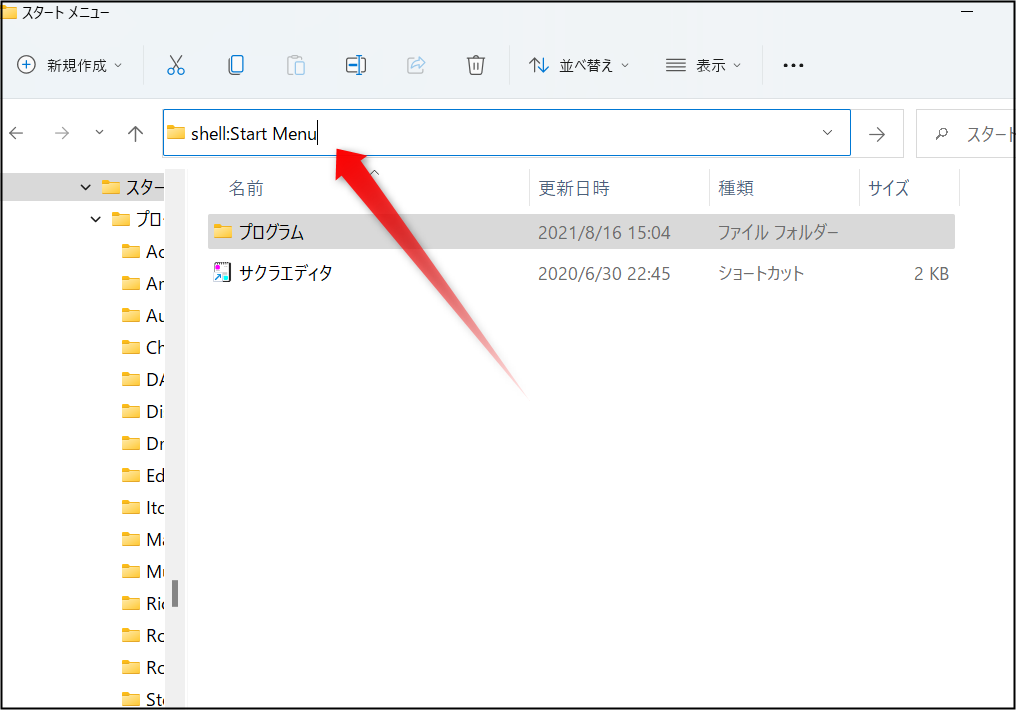Select the サクラエディタ shortcut

pyautogui.click(x=285, y=273)
